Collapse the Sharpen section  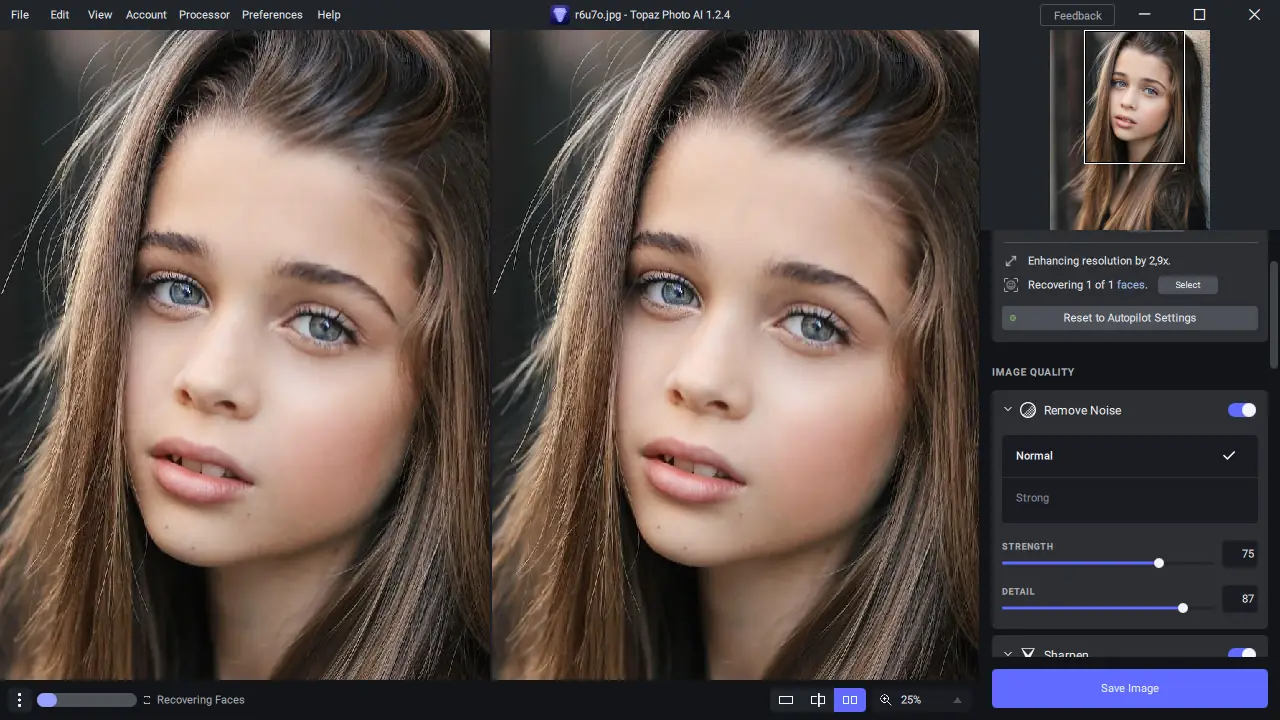[1008, 655]
